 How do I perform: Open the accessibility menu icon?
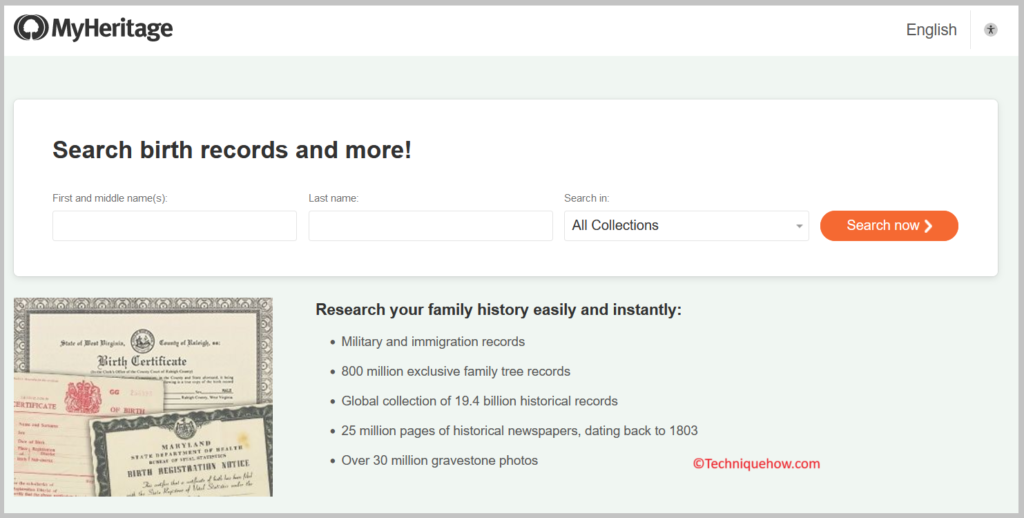pos(991,29)
